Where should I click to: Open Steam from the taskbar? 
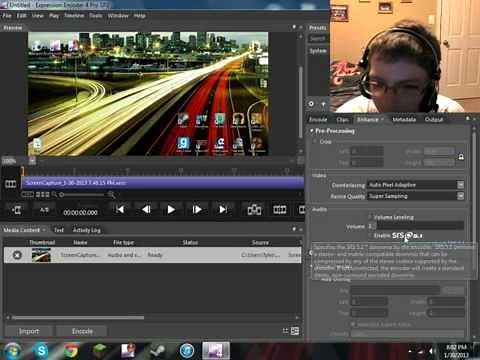pyautogui.click(x=158, y=351)
